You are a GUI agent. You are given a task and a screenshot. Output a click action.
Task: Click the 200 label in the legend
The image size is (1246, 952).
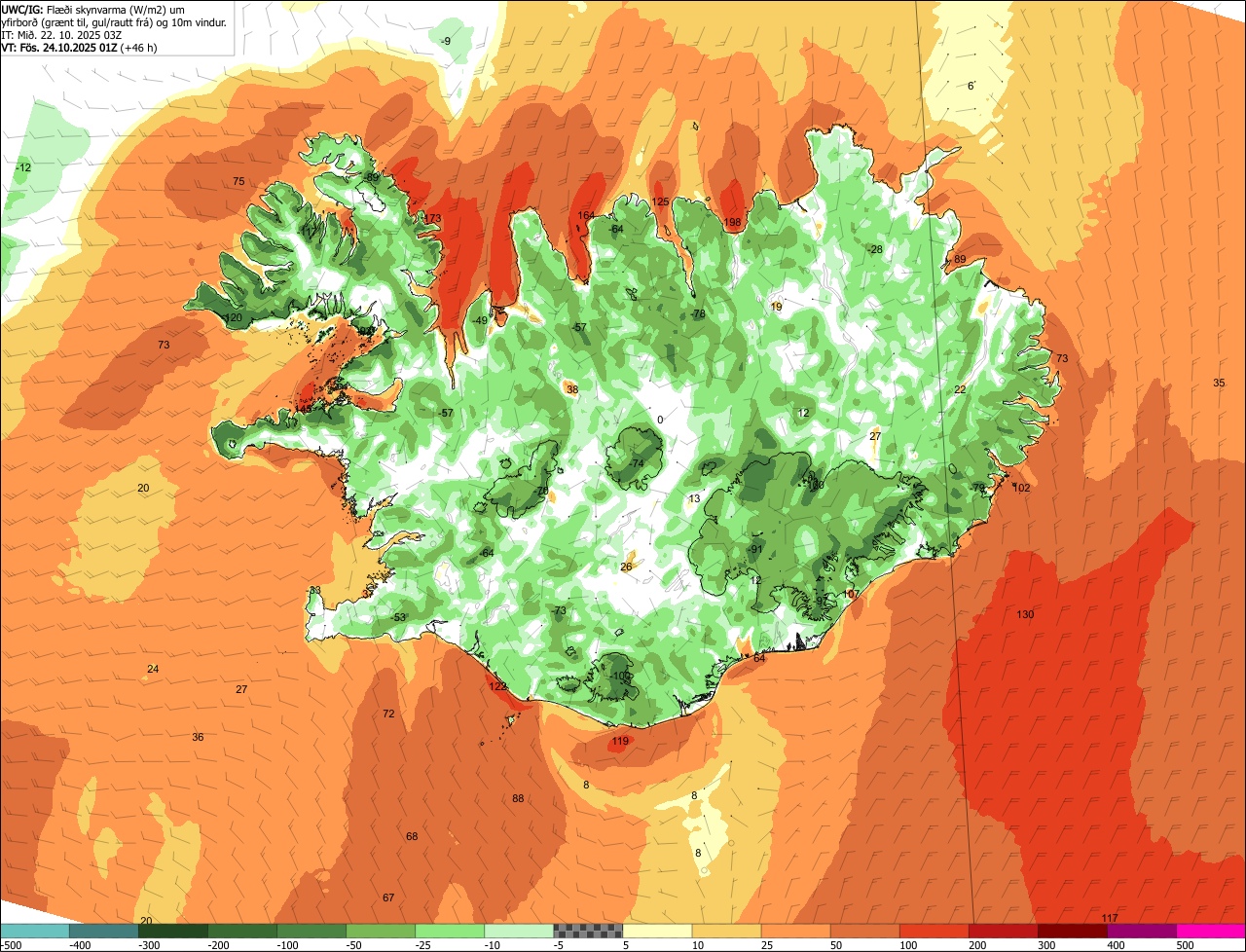[978, 945]
